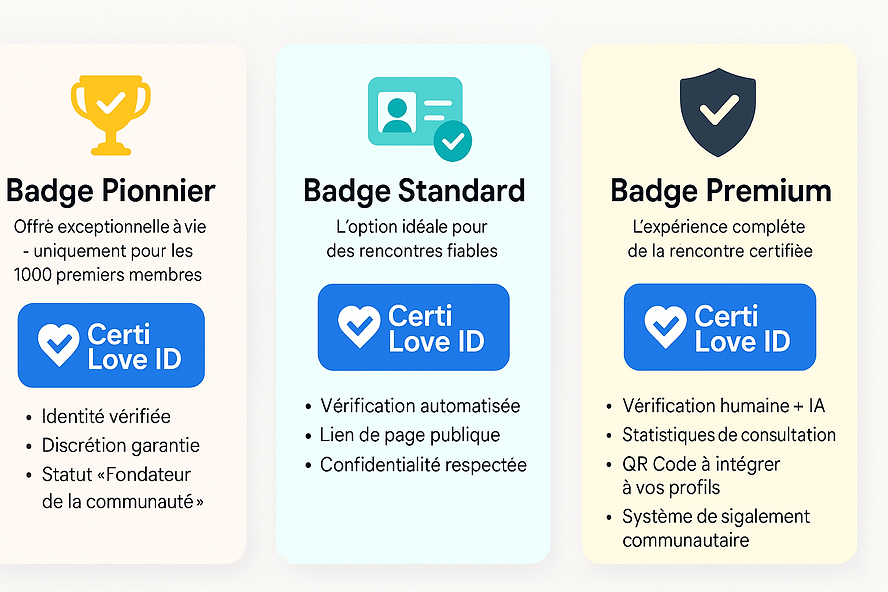
Task: Click 'QR Code à intégrer' feature
Action: pos(701,464)
